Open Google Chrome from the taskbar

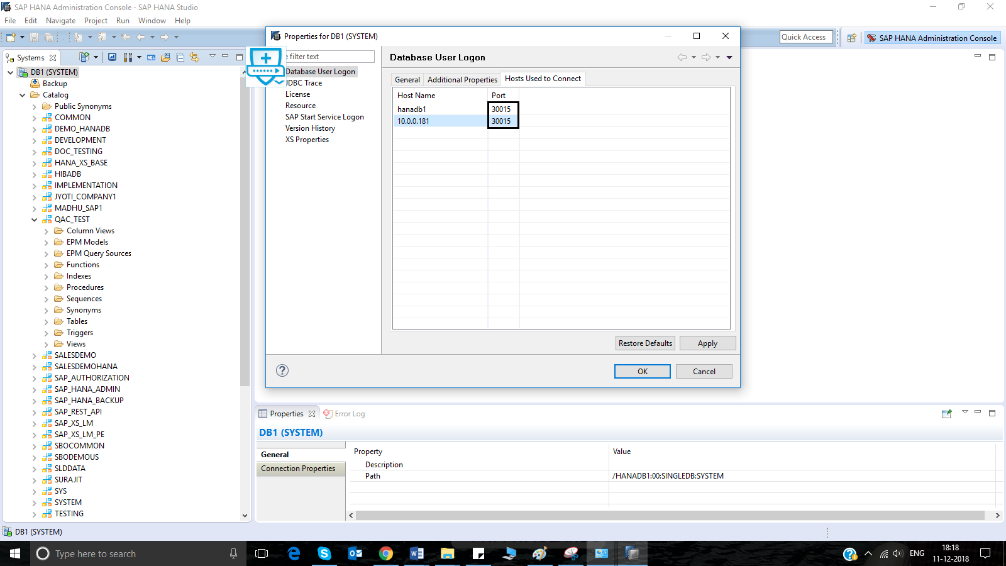click(x=386, y=553)
